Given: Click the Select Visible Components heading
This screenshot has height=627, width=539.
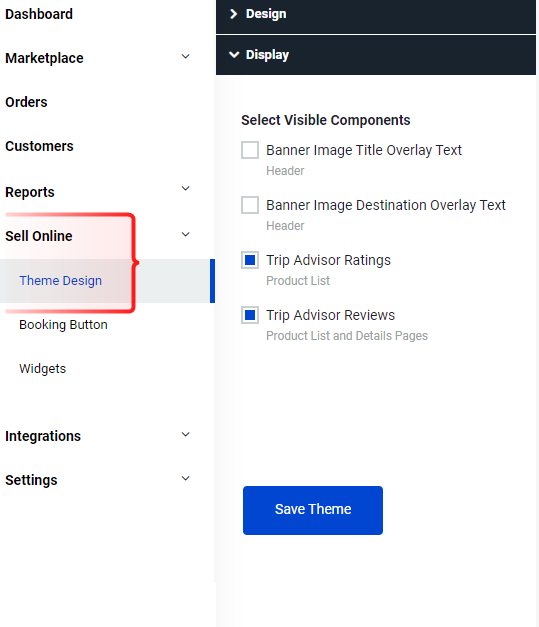Looking at the screenshot, I should click(x=325, y=120).
